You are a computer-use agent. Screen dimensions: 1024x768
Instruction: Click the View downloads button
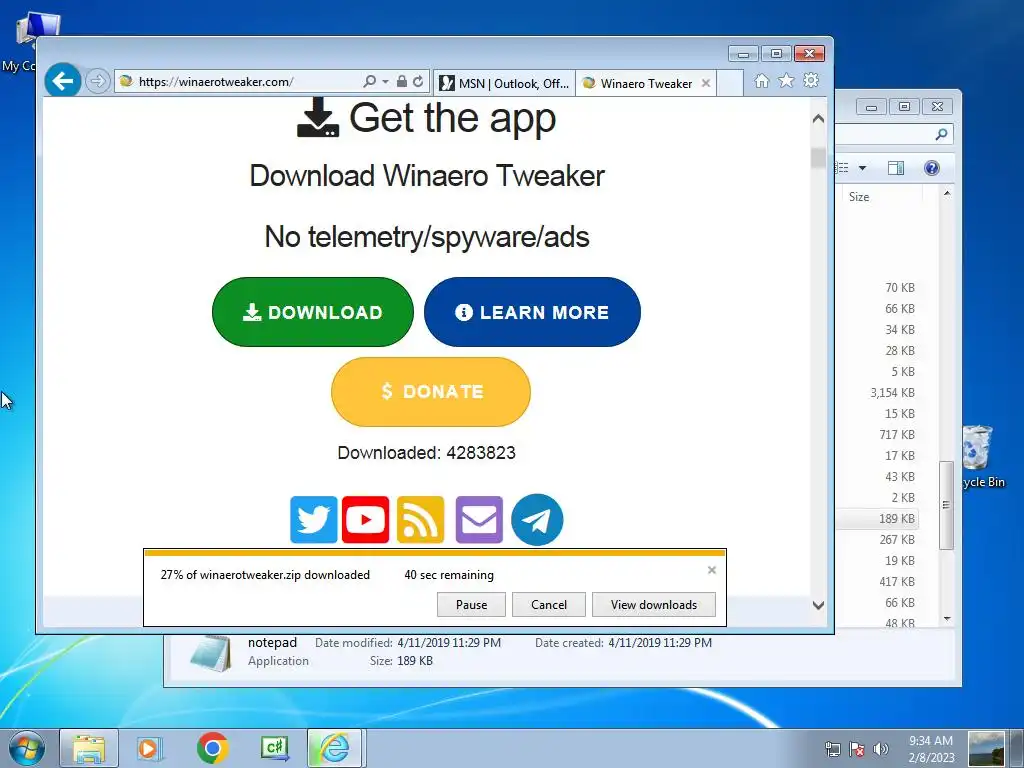click(654, 605)
